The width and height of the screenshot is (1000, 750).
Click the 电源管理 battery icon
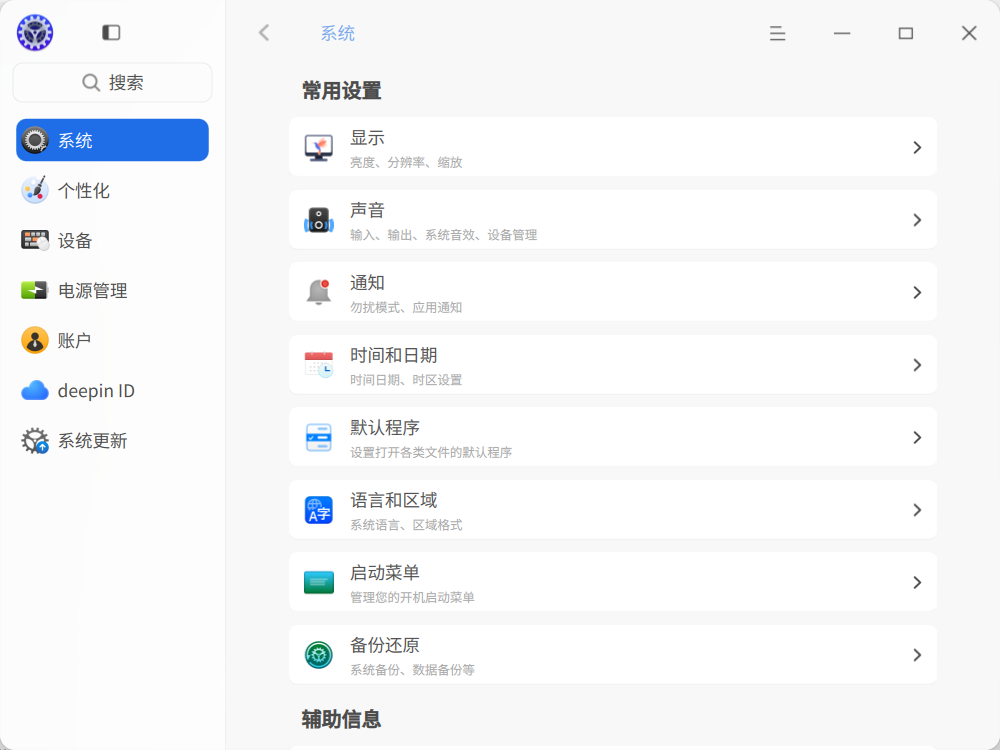point(34,290)
